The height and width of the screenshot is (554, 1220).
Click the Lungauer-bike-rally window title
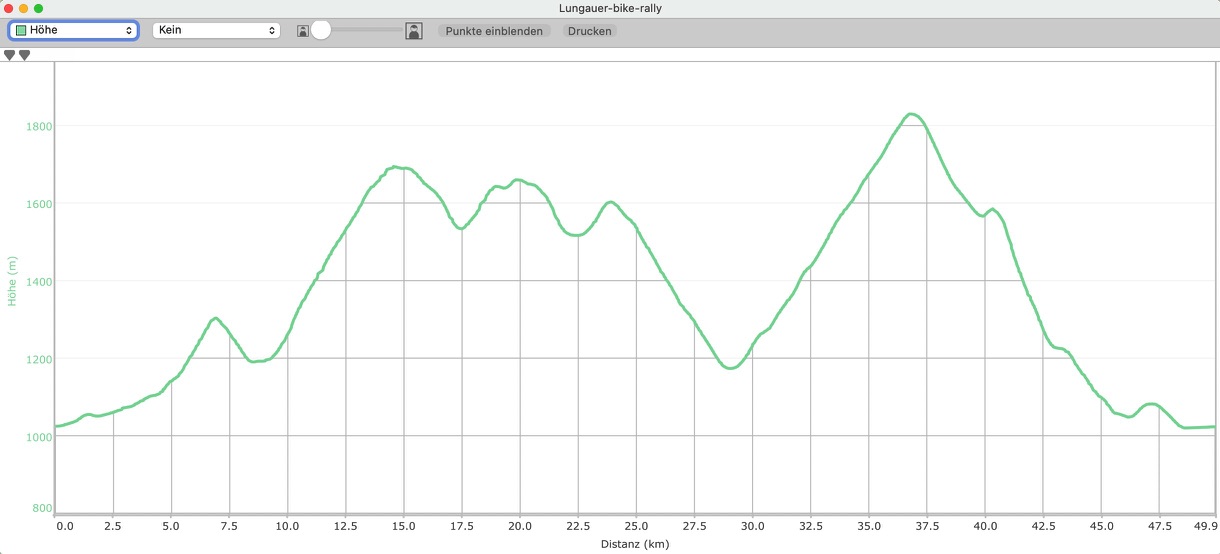pyautogui.click(x=610, y=9)
